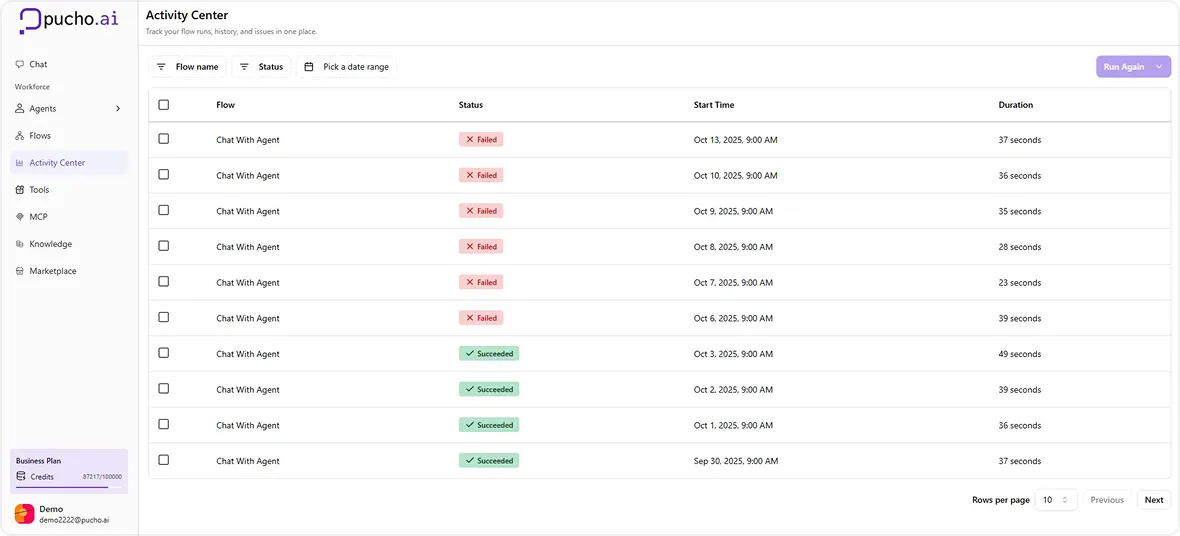Click the Start Time column header
The width and height of the screenshot is (1180, 536).
713,105
